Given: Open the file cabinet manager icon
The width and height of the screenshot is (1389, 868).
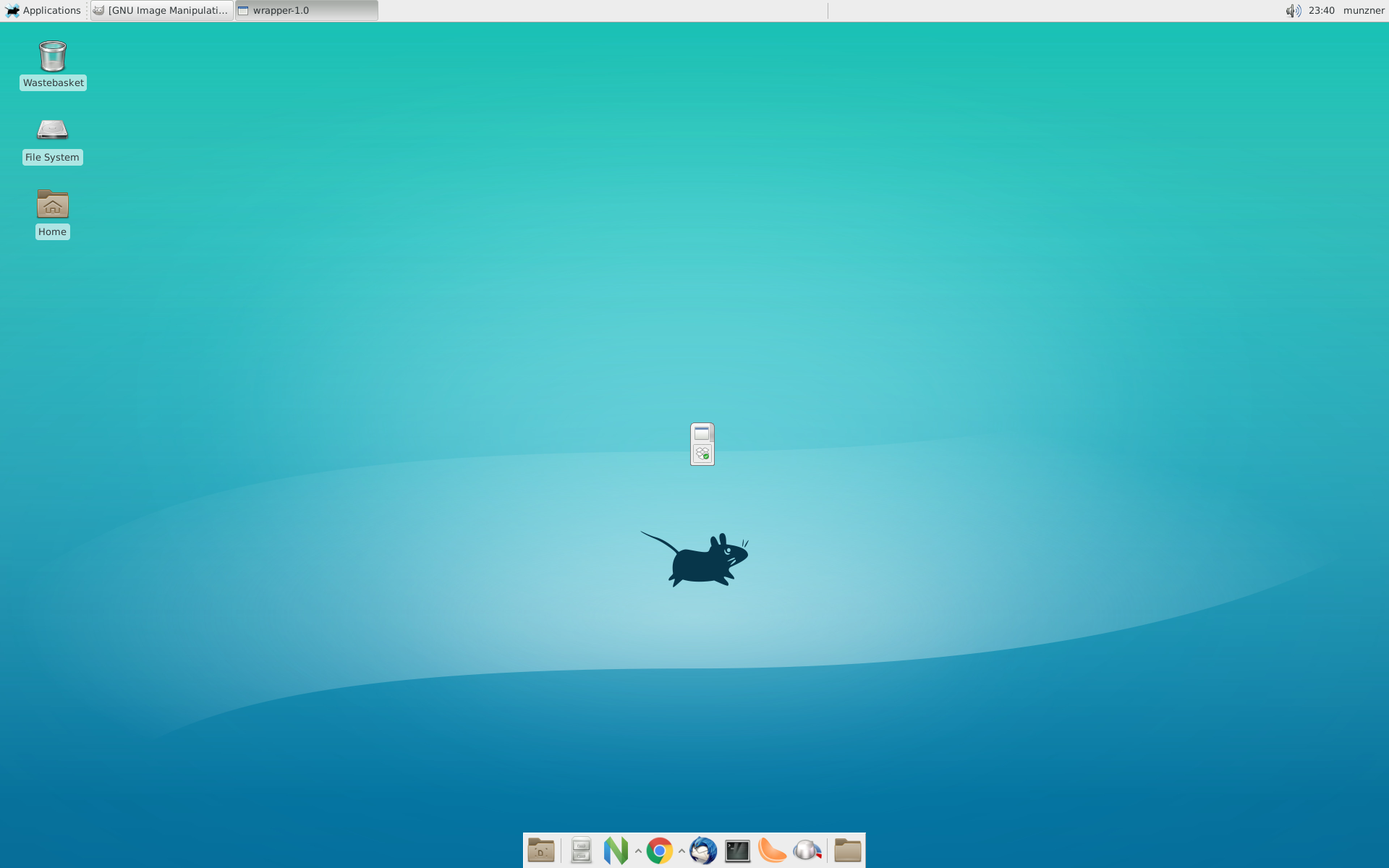Looking at the screenshot, I should (x=581, y=851).
